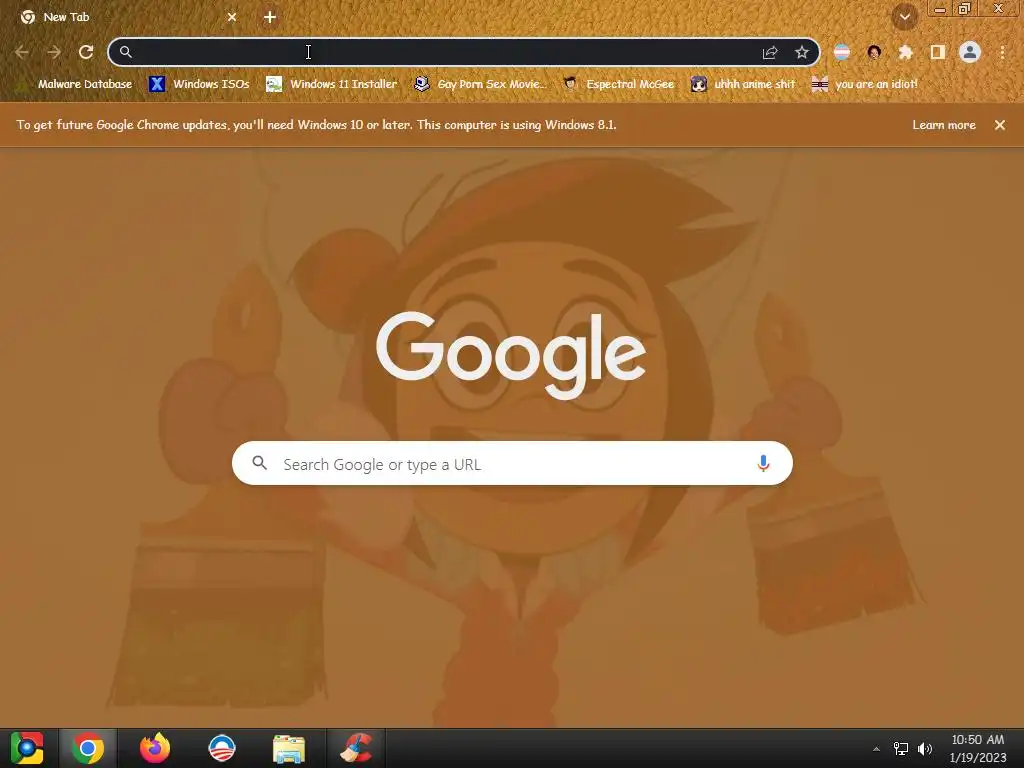Screen dimensions: 1024x768
Task: Go forward using the forward arrow
Action: (54, 52)
